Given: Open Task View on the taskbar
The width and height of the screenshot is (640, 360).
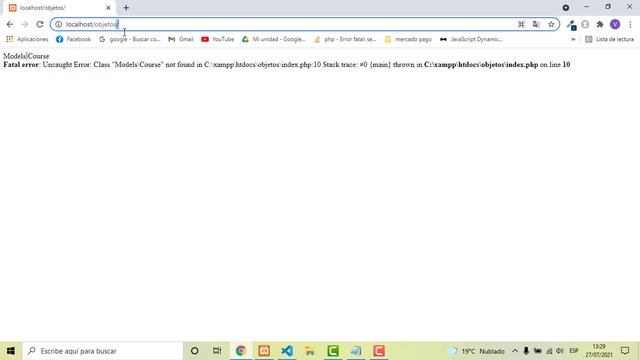Looking at the screenshot, I should click(x=217, y=351).
